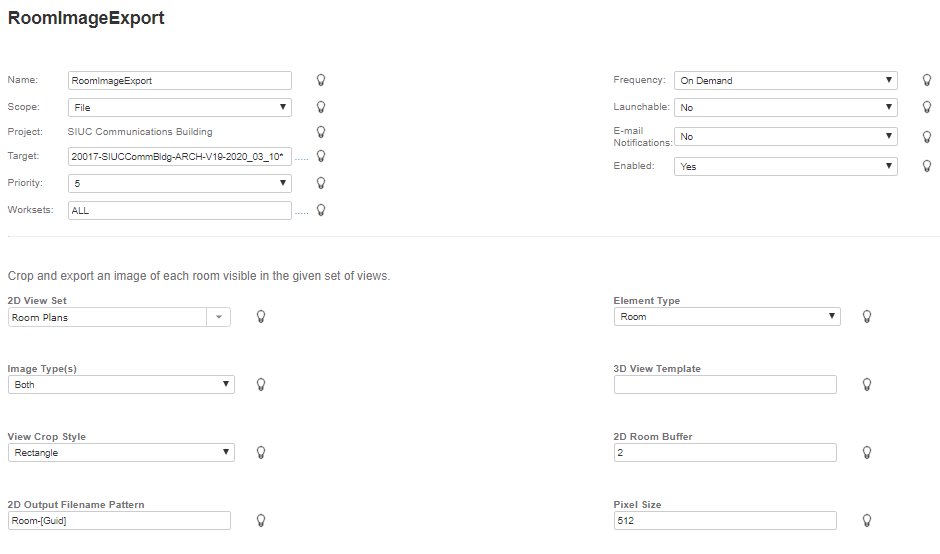Open the Frequency dropdown set to On Demand
Image resolution: width=940 pixels, height=554 pixels.
click(785, 80)
